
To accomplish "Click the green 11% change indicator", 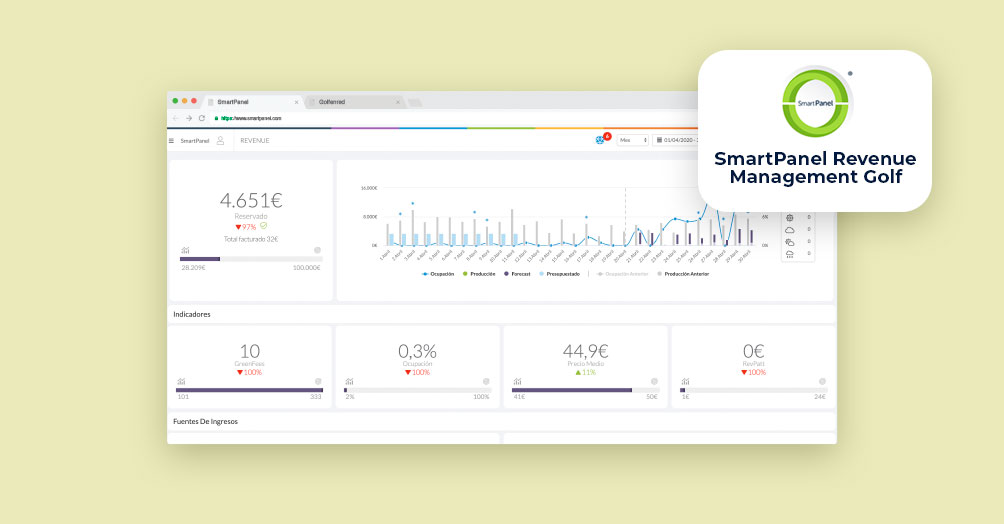I will click(585, 372).
